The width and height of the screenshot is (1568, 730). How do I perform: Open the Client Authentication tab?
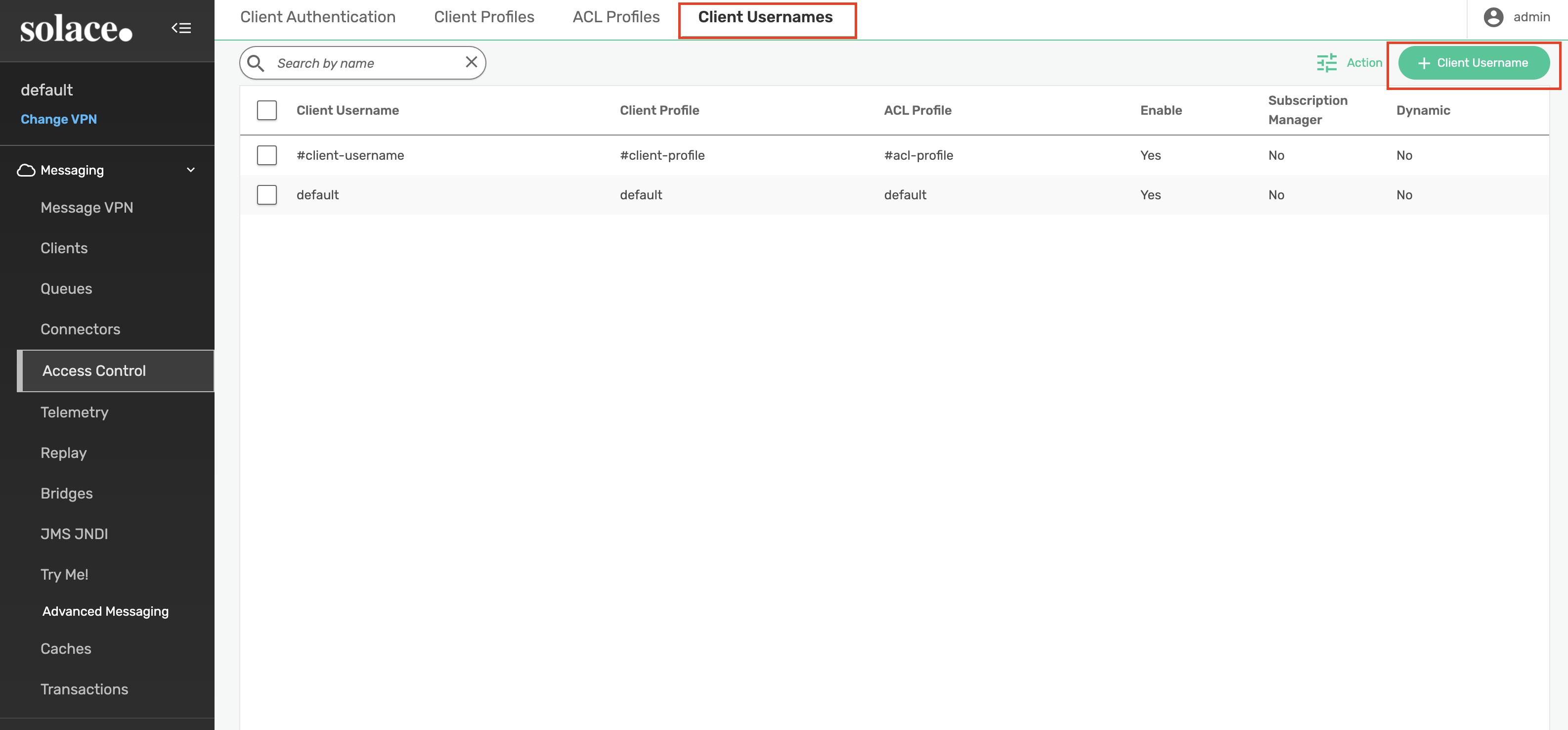point(318,17)
